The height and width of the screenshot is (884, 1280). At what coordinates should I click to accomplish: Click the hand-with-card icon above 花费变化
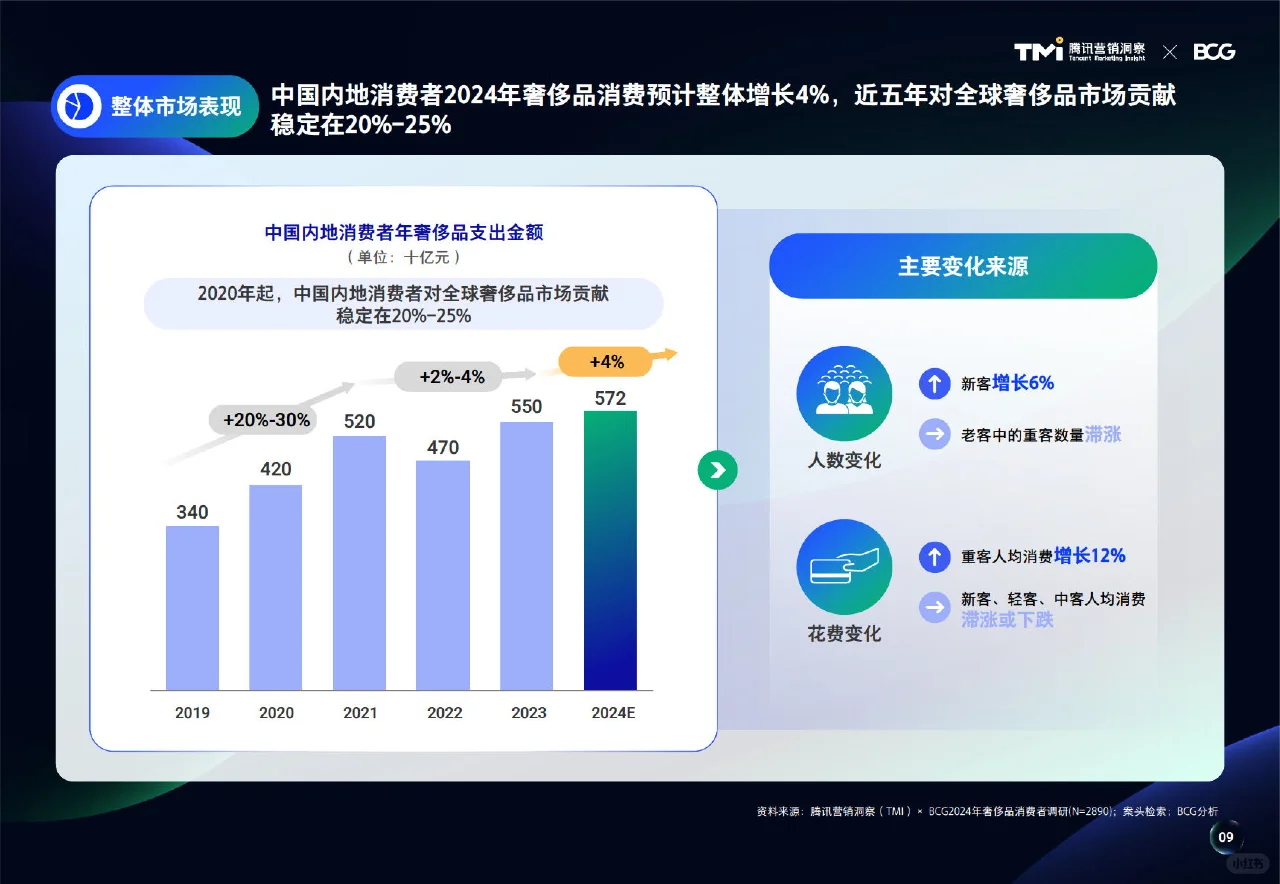click(843, 566)
